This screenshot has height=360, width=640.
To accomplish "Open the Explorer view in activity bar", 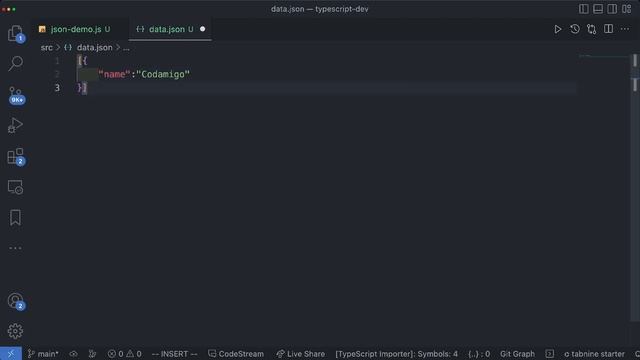I will (x=16, y=33).
